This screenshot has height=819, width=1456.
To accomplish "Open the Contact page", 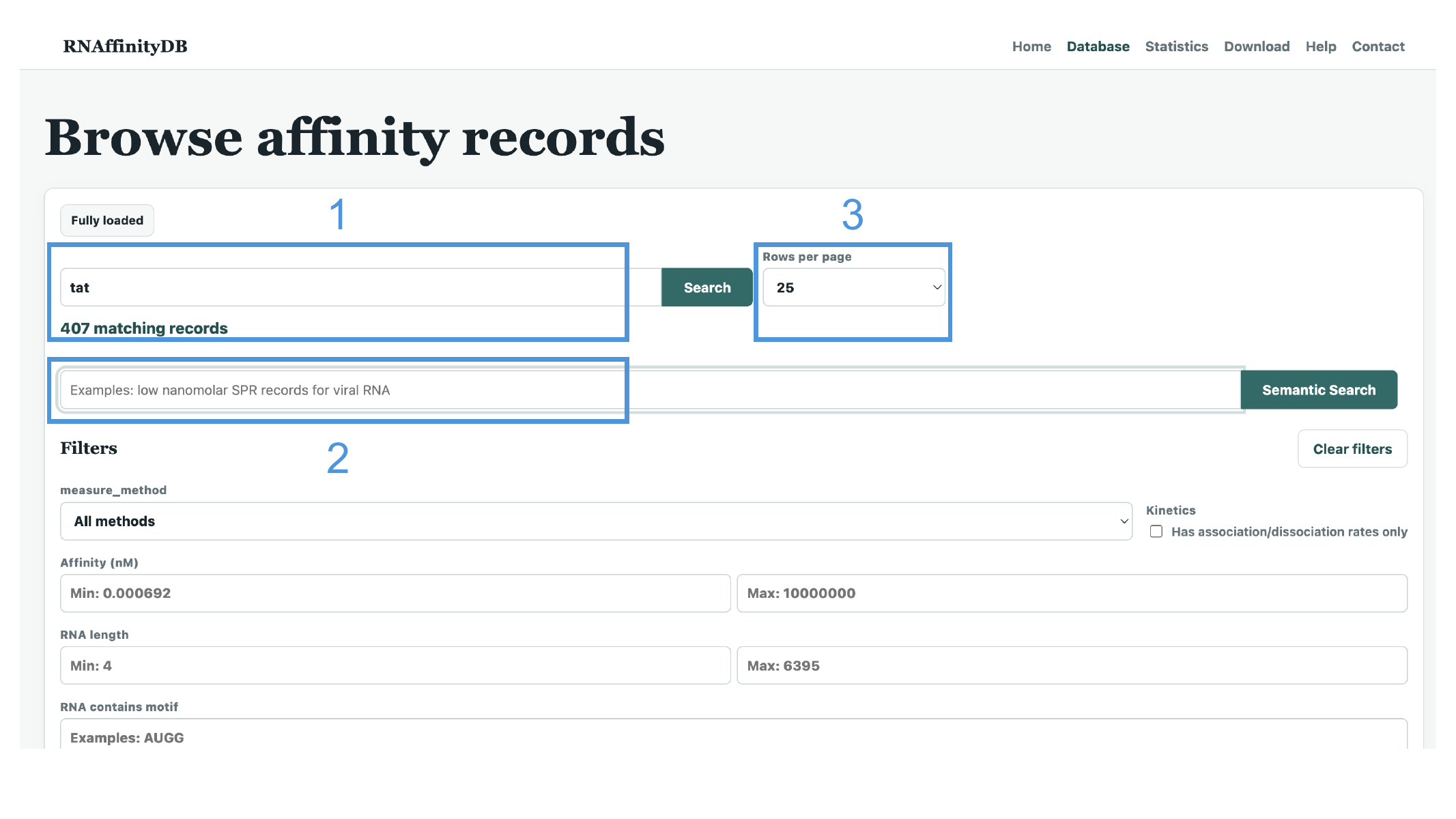I will (x=1378, y=46).
